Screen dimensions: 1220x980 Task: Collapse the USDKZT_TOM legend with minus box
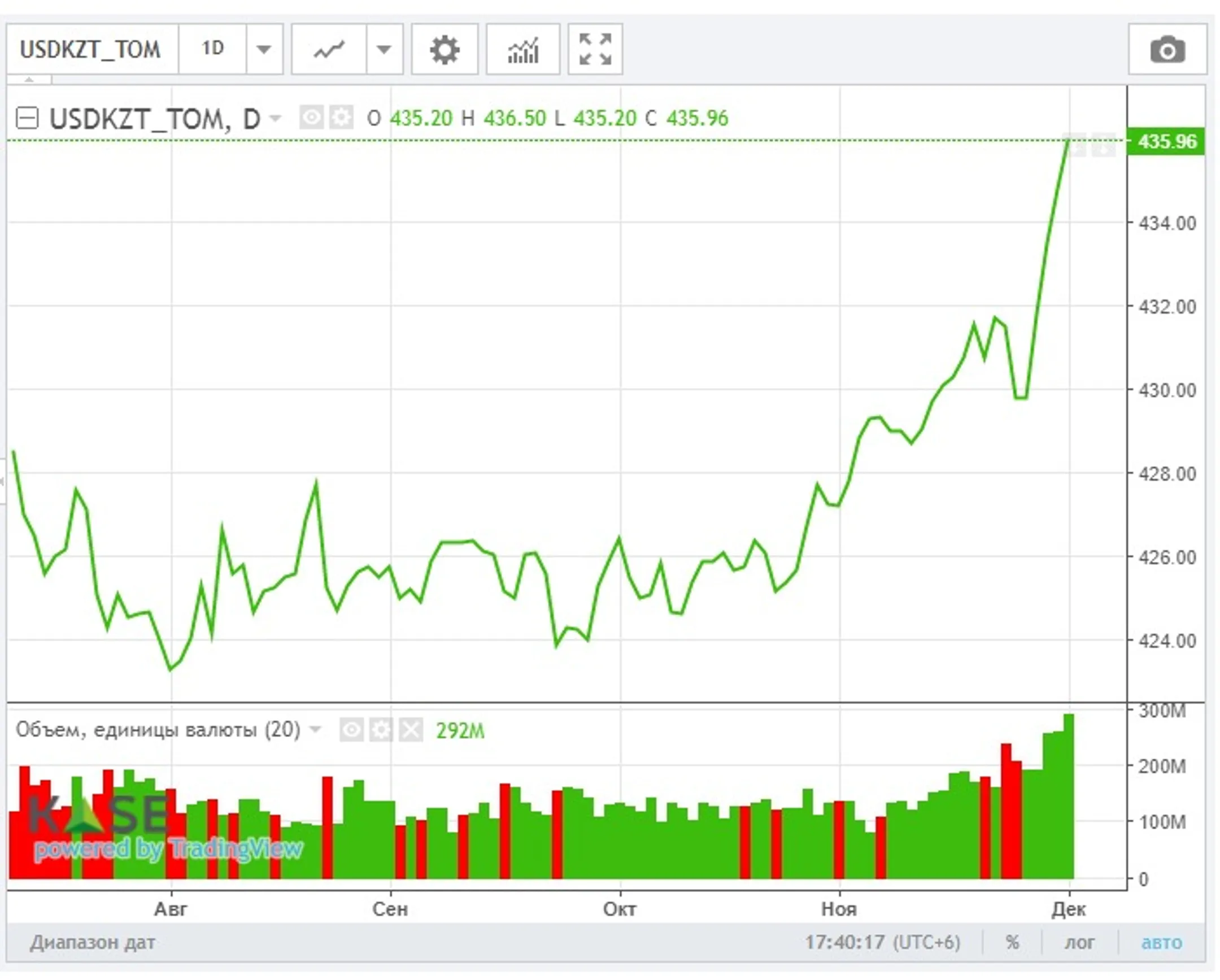(27, 118)
